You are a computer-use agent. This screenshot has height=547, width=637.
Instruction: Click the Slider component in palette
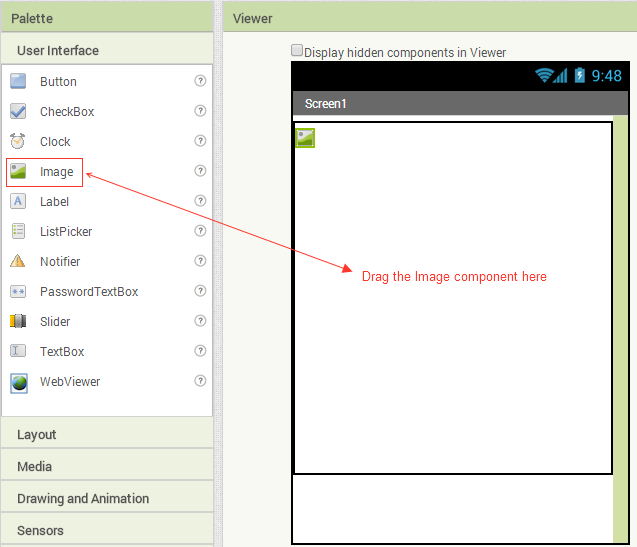coord(55,322)
